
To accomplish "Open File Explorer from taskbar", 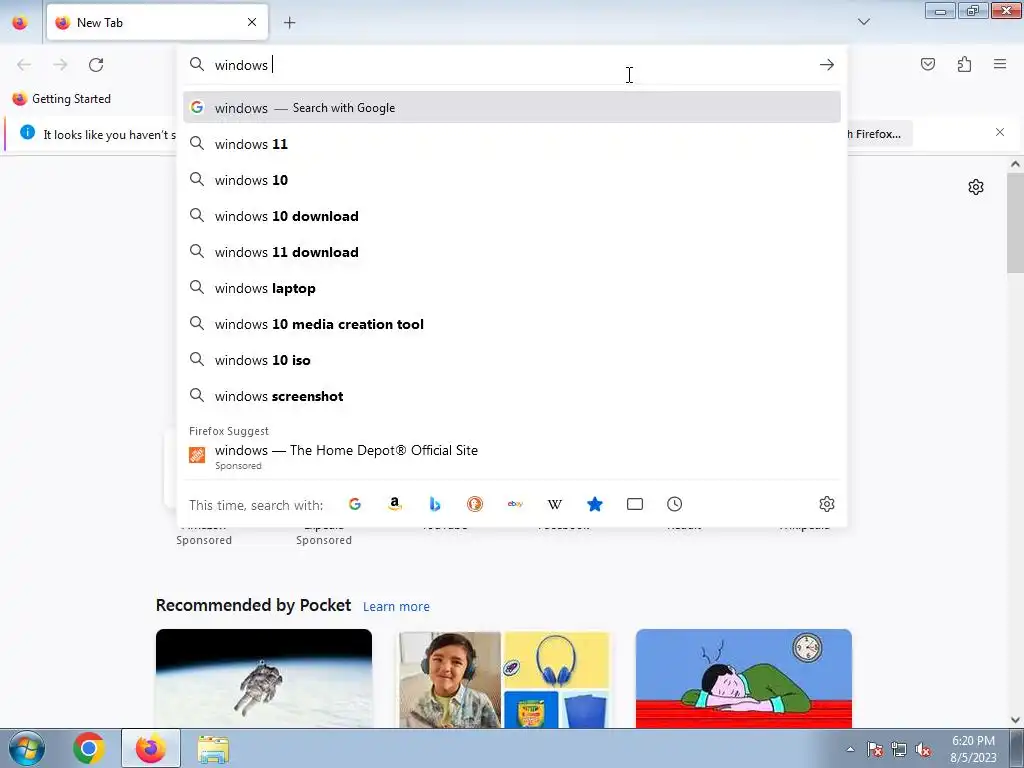I will pyautogui.click(x=213, y=748).
